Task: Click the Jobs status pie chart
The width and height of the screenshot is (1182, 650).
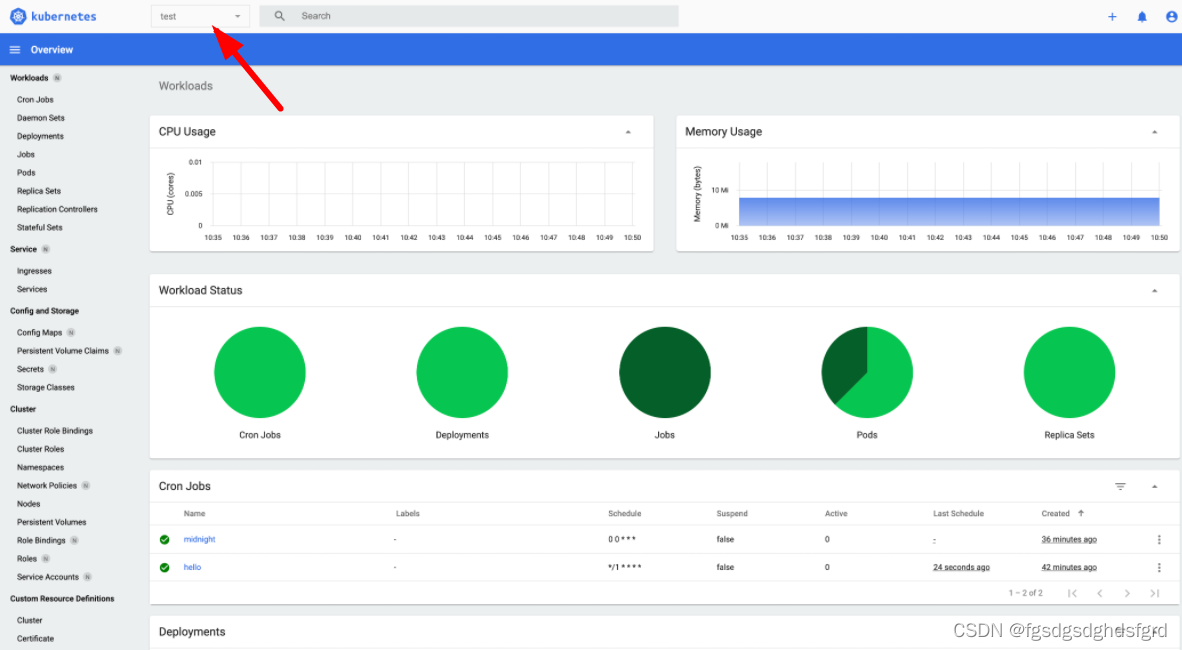Action: click(x=665, y=373)
